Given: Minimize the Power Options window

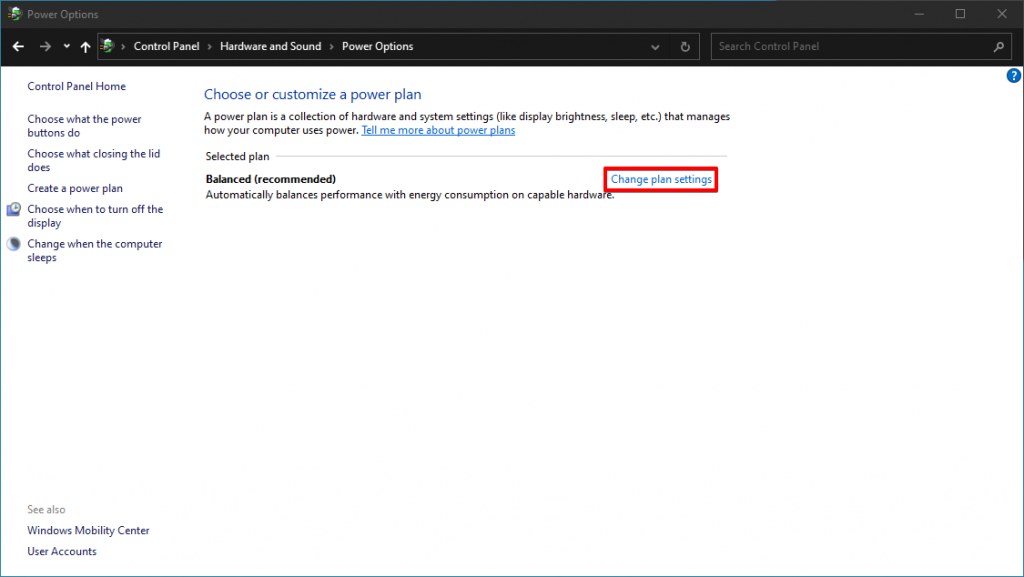Looking at the screenshot, I should pyautogui.click(x=919, y=14).
